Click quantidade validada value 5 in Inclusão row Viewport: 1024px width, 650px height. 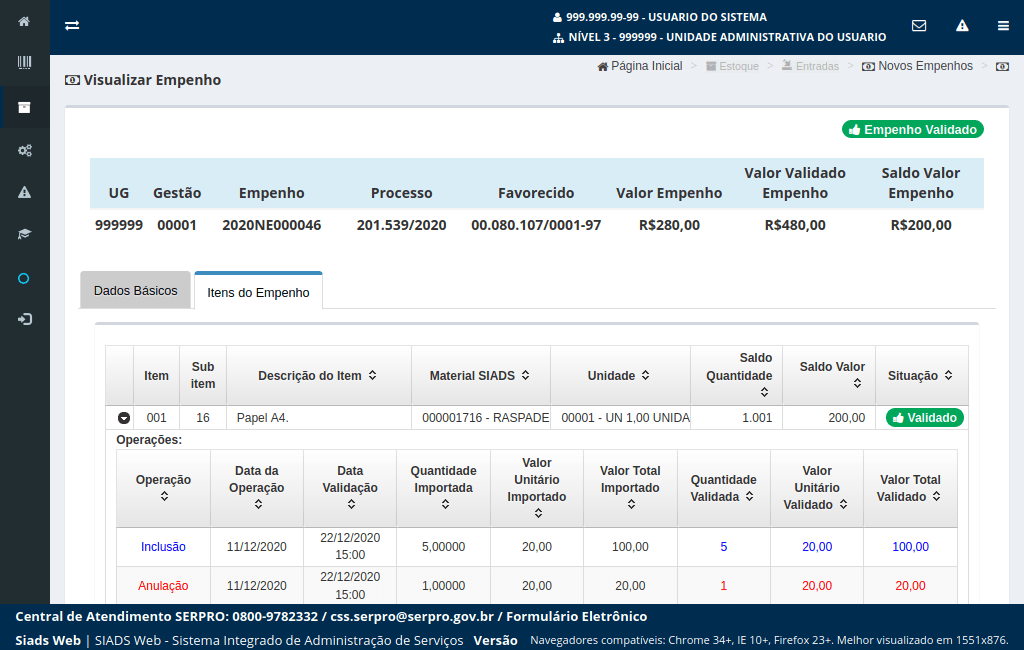724,547
